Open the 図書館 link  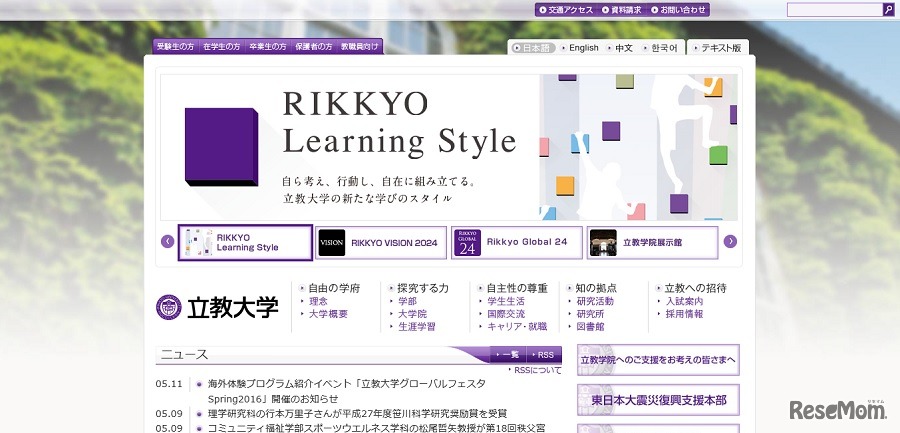[x=590, y=327]
